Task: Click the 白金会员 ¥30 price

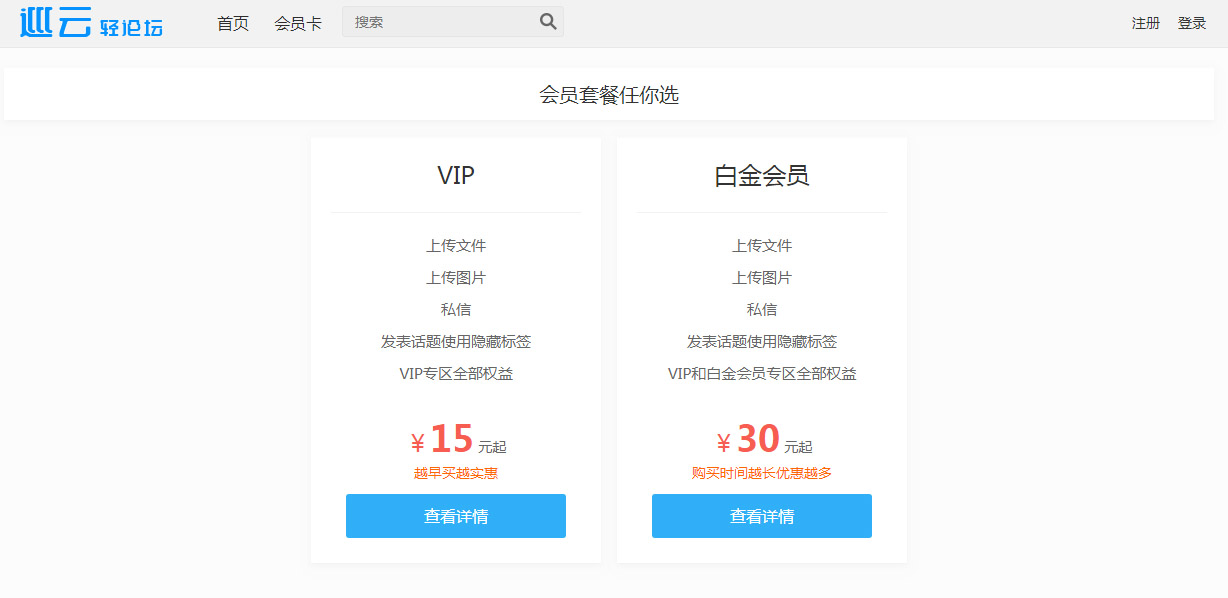Action: [x=764, y=440]
